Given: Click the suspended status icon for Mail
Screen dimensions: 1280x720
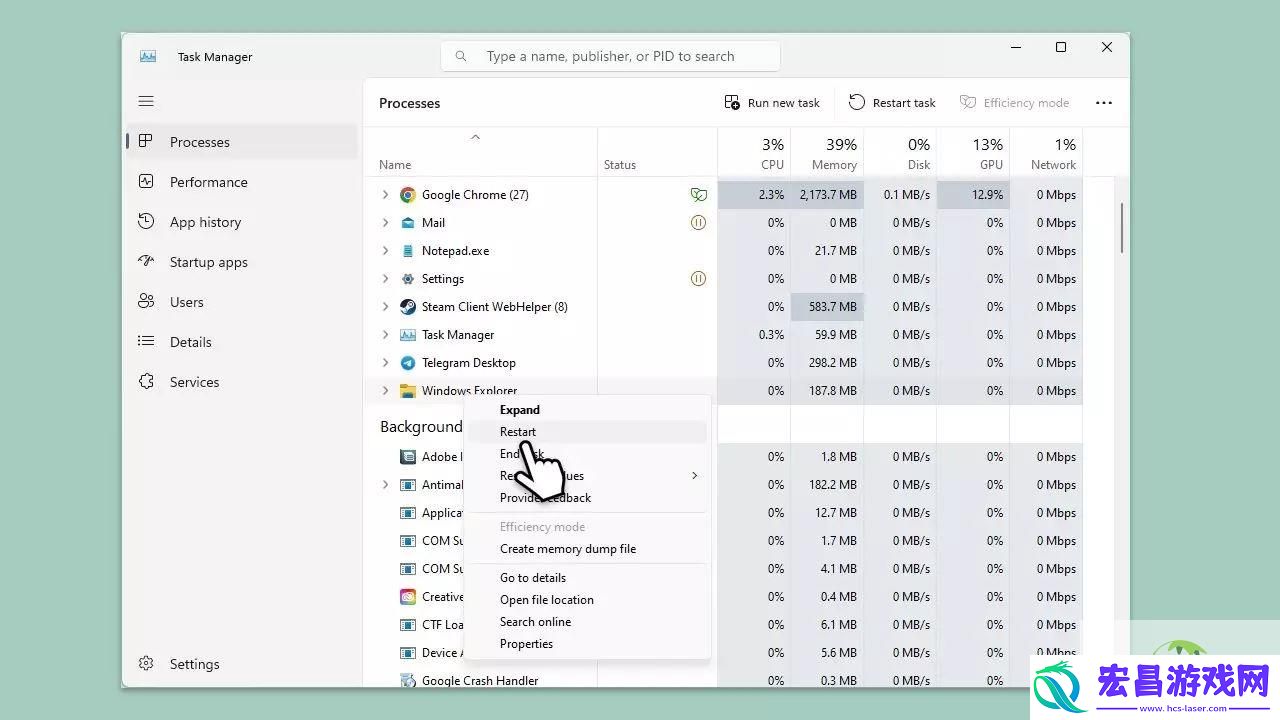Looking at the screenshot, I should 698,223.
